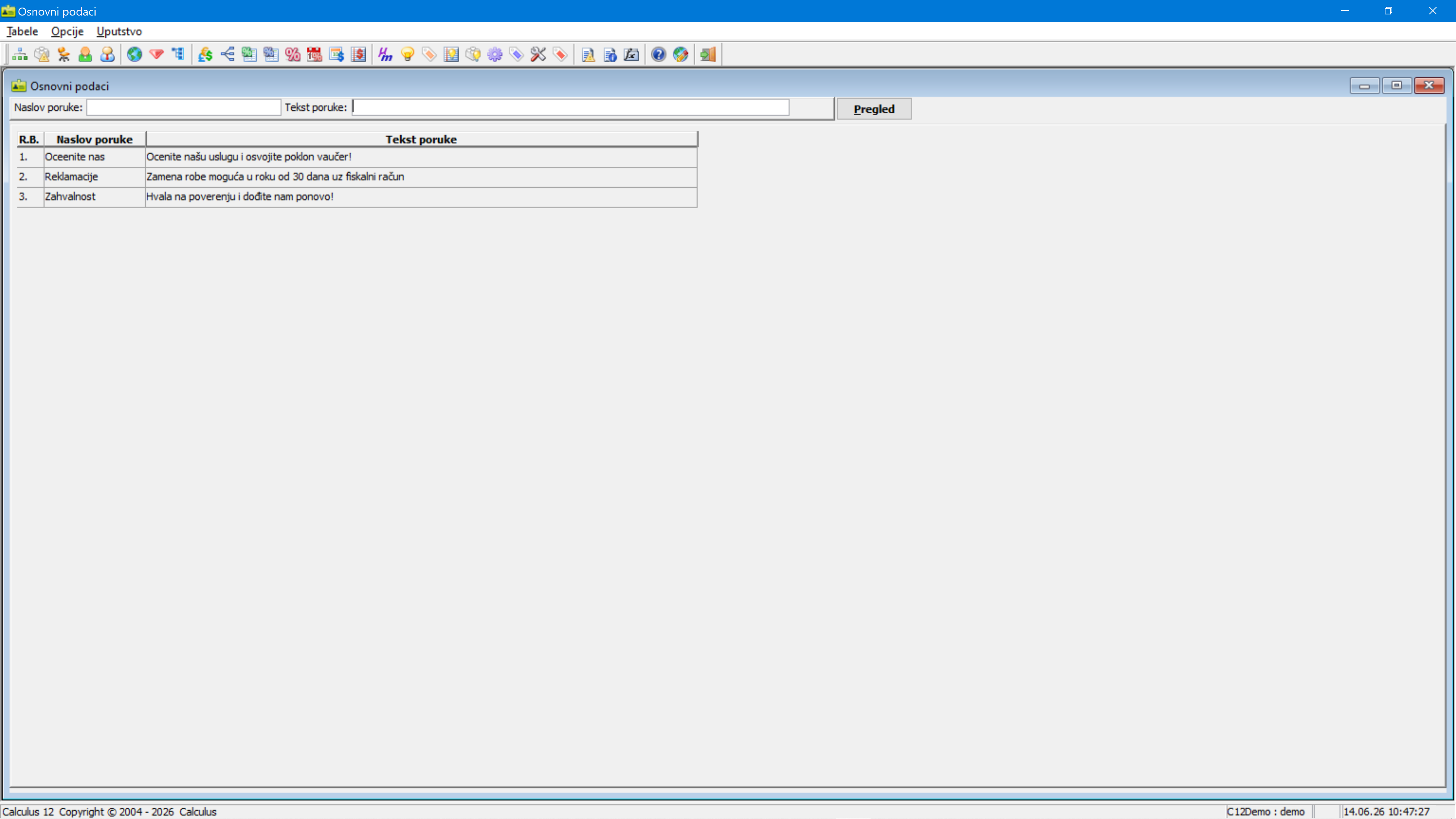
Task: Open the blue percent table icon
Action: coord(271,54)
